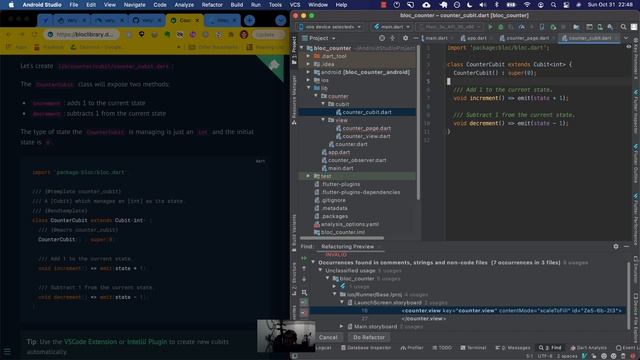640x360 pixels.
Task: Open the Analyze menu
Action: [184, 5]
